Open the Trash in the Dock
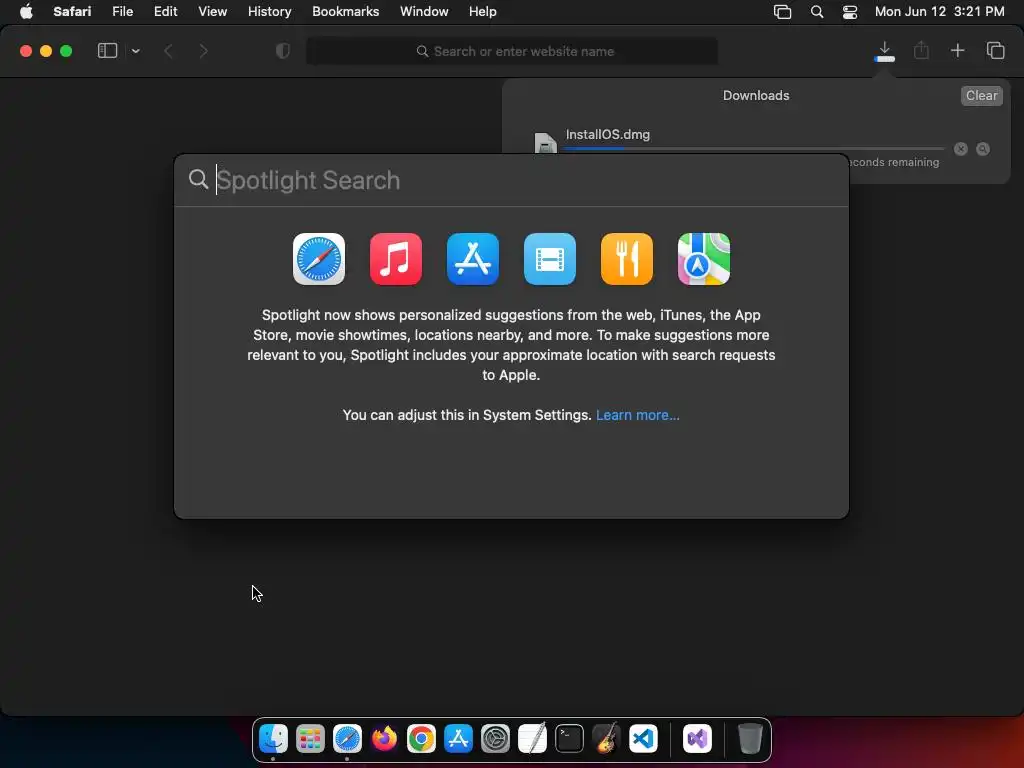 750,739
